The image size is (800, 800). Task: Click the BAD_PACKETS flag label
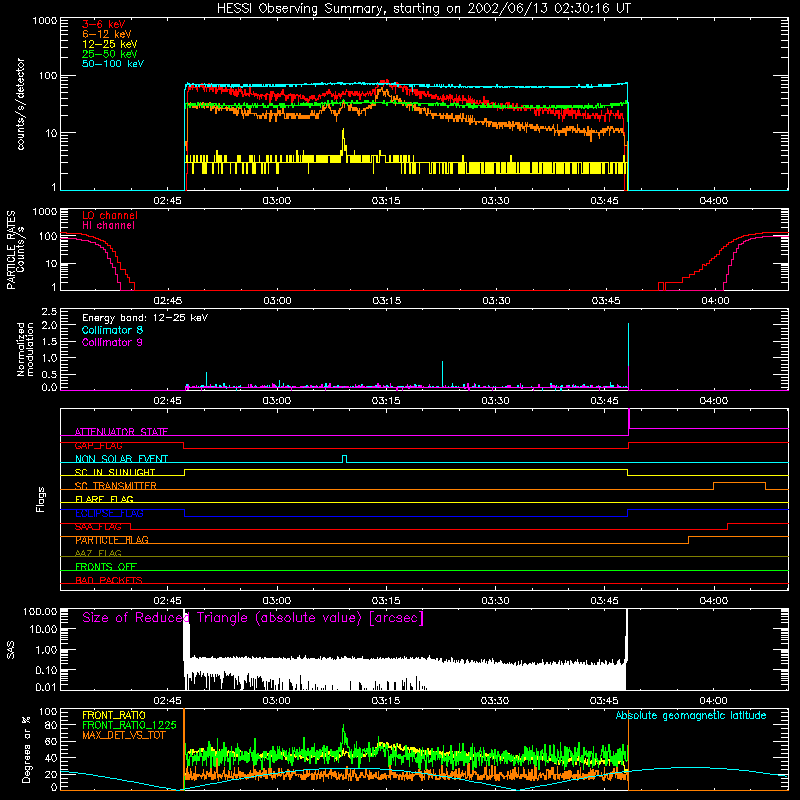tap(109, 580)
